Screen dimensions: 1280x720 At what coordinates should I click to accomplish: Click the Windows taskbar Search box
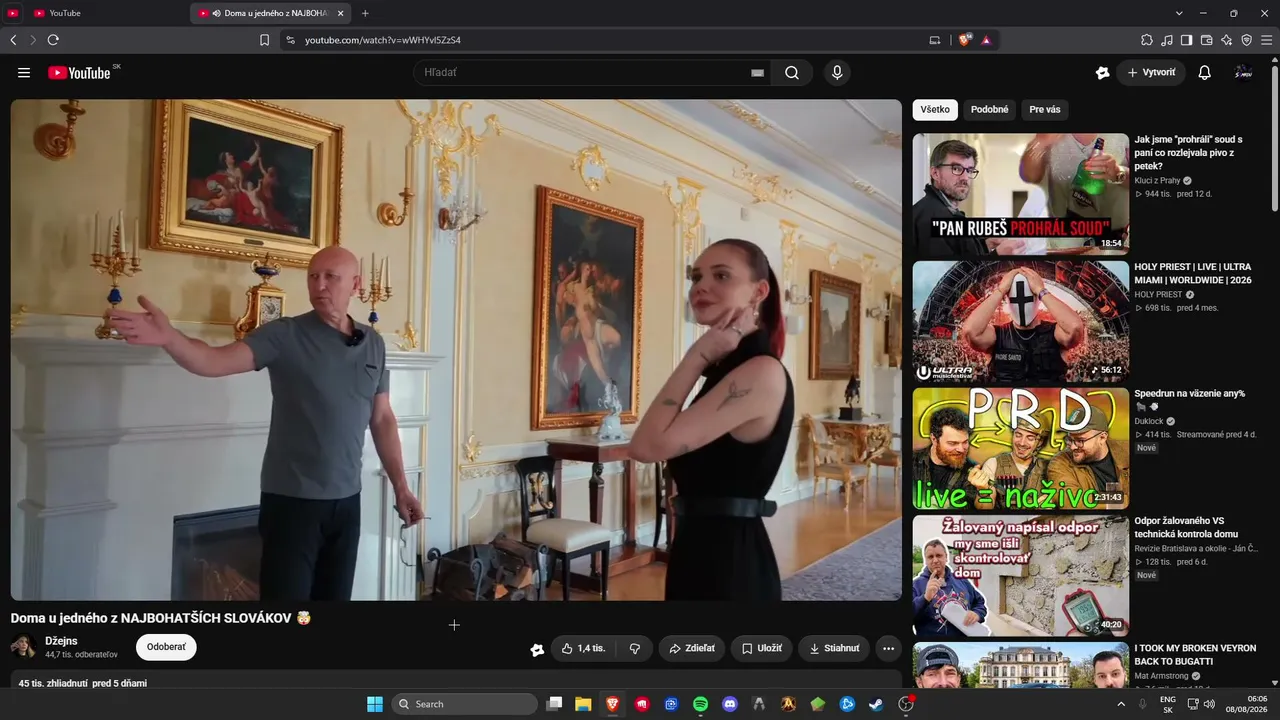click(x=464, y=704)
